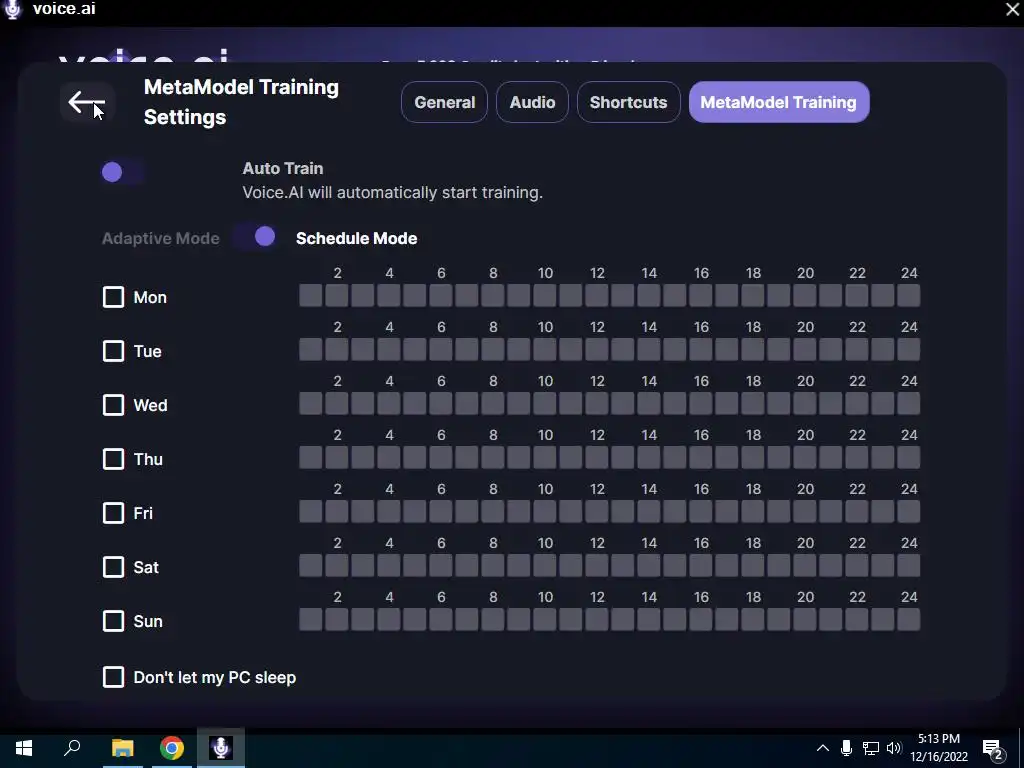Enable the Fri checkbox
The width and height of the screenshot is (1024, 768).
pos(114,513)
